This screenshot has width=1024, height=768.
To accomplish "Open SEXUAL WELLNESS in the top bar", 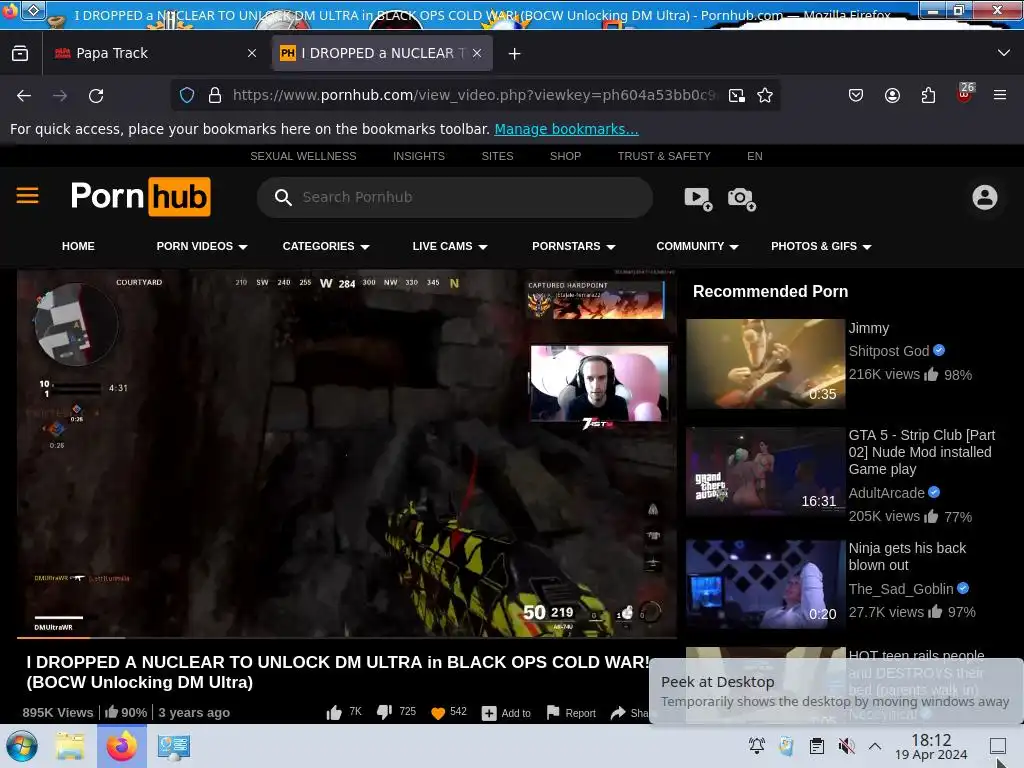I will point(303,156).
